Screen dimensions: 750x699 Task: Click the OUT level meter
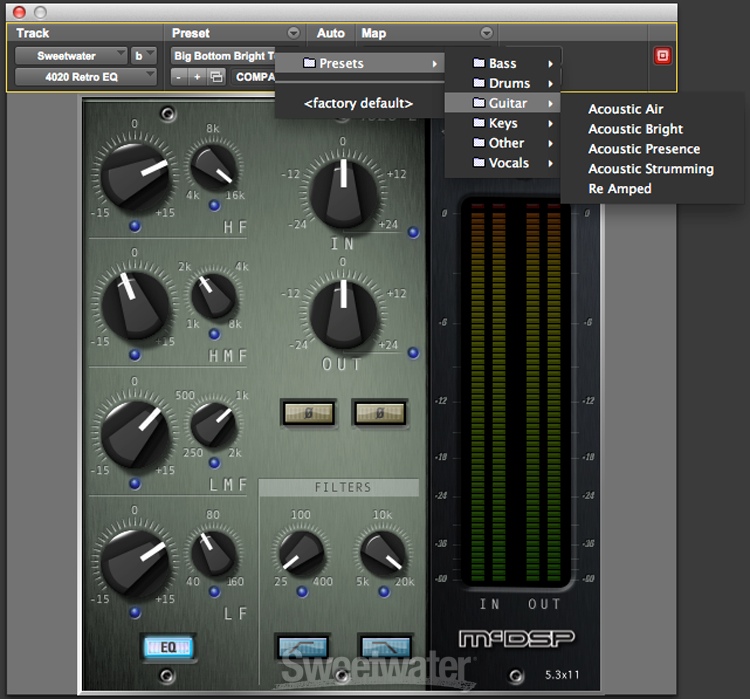[543, 391]
